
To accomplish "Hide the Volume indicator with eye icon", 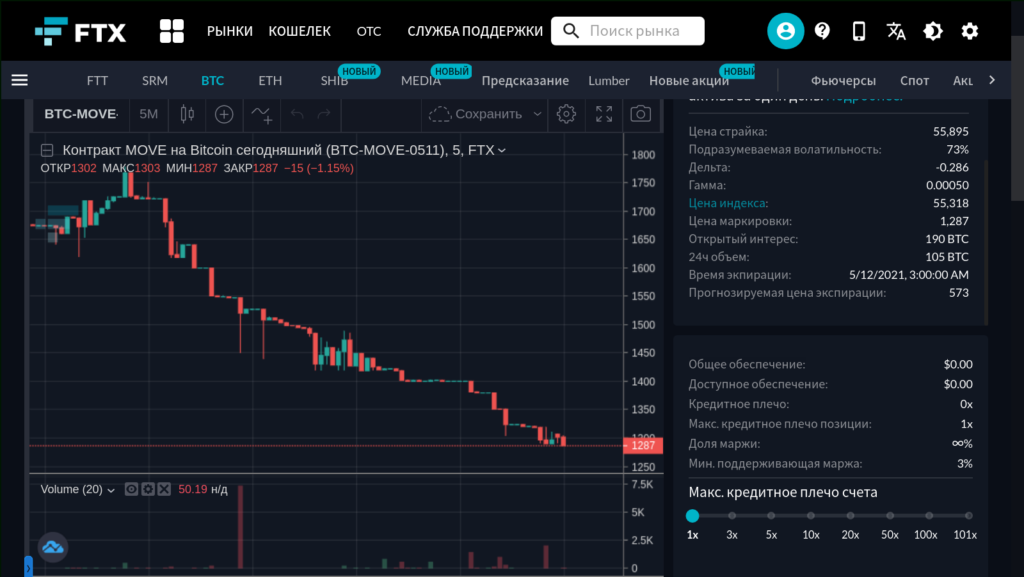I will coord(131,489).
